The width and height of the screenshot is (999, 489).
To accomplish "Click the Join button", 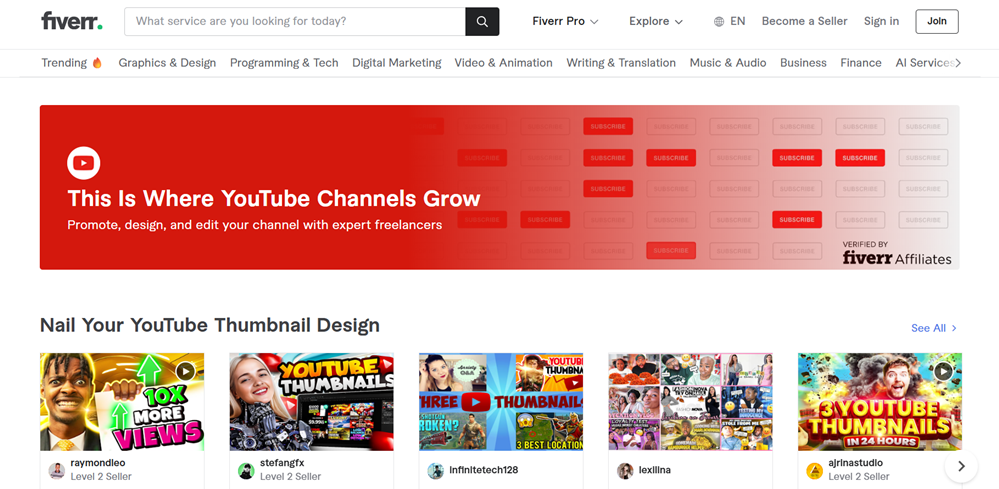I will point(937,22).
